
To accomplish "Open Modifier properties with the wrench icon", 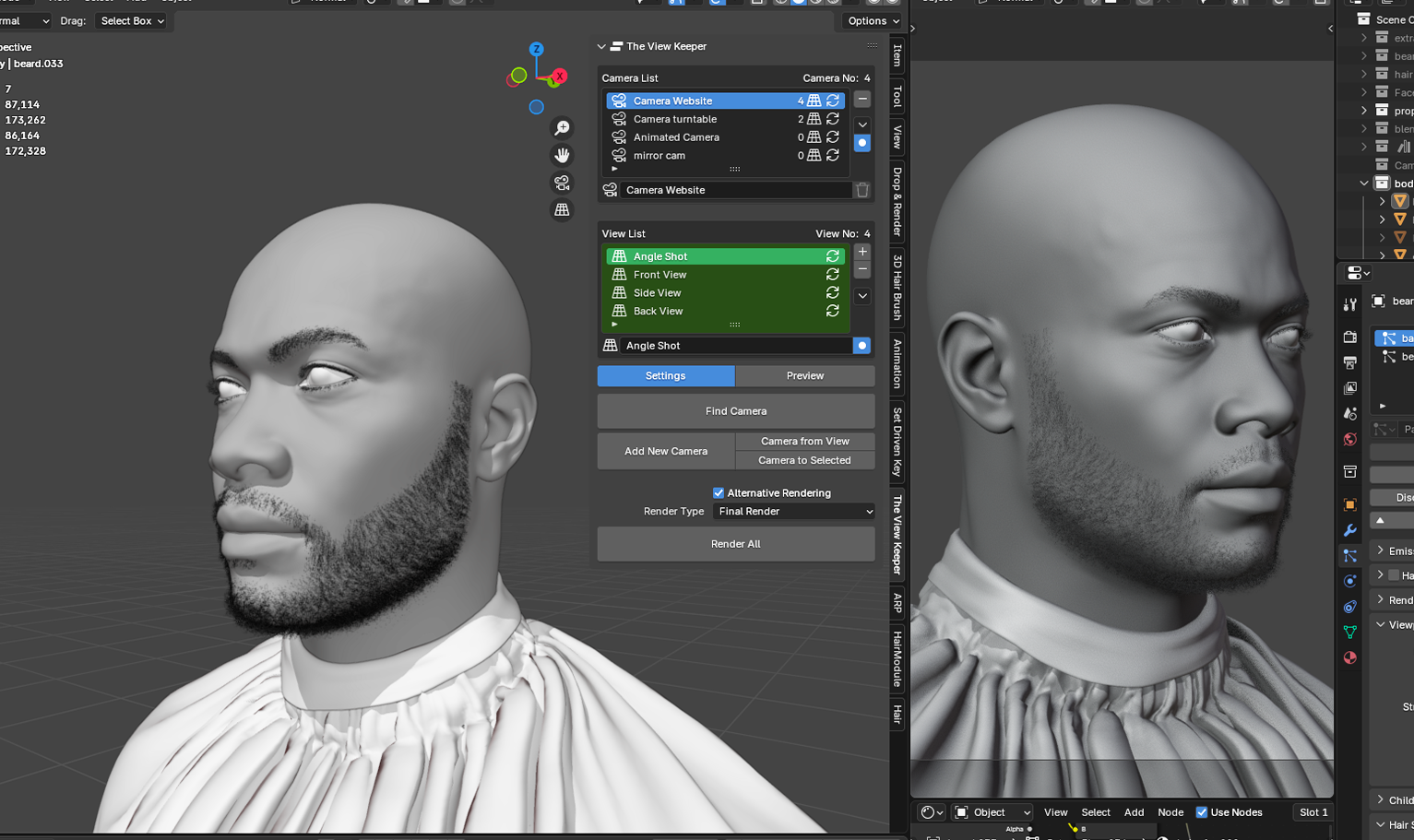I will click(1350, 530).
